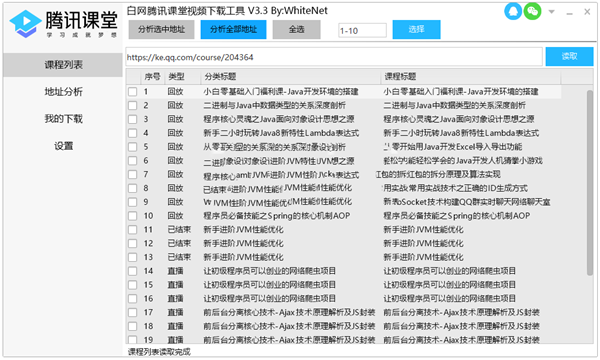Open the 地址分析 sidebar tab

pyautogui.click(x=63, y=92)
